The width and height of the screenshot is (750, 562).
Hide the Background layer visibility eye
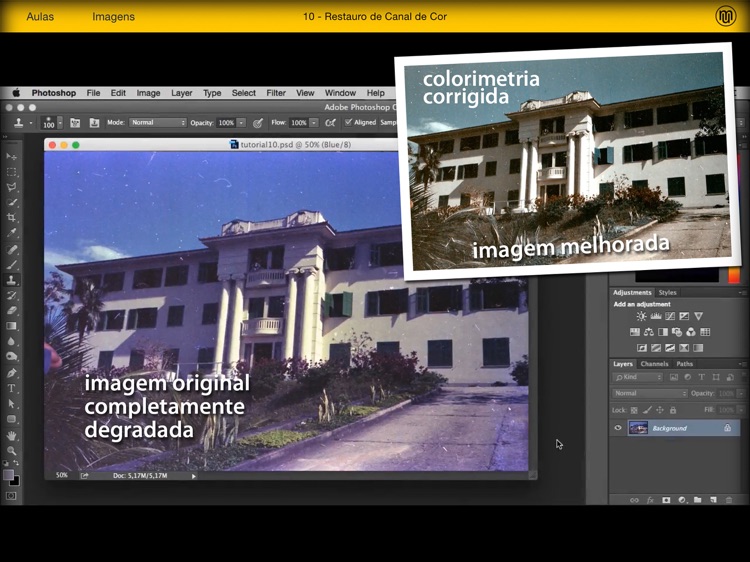(618, 428)
